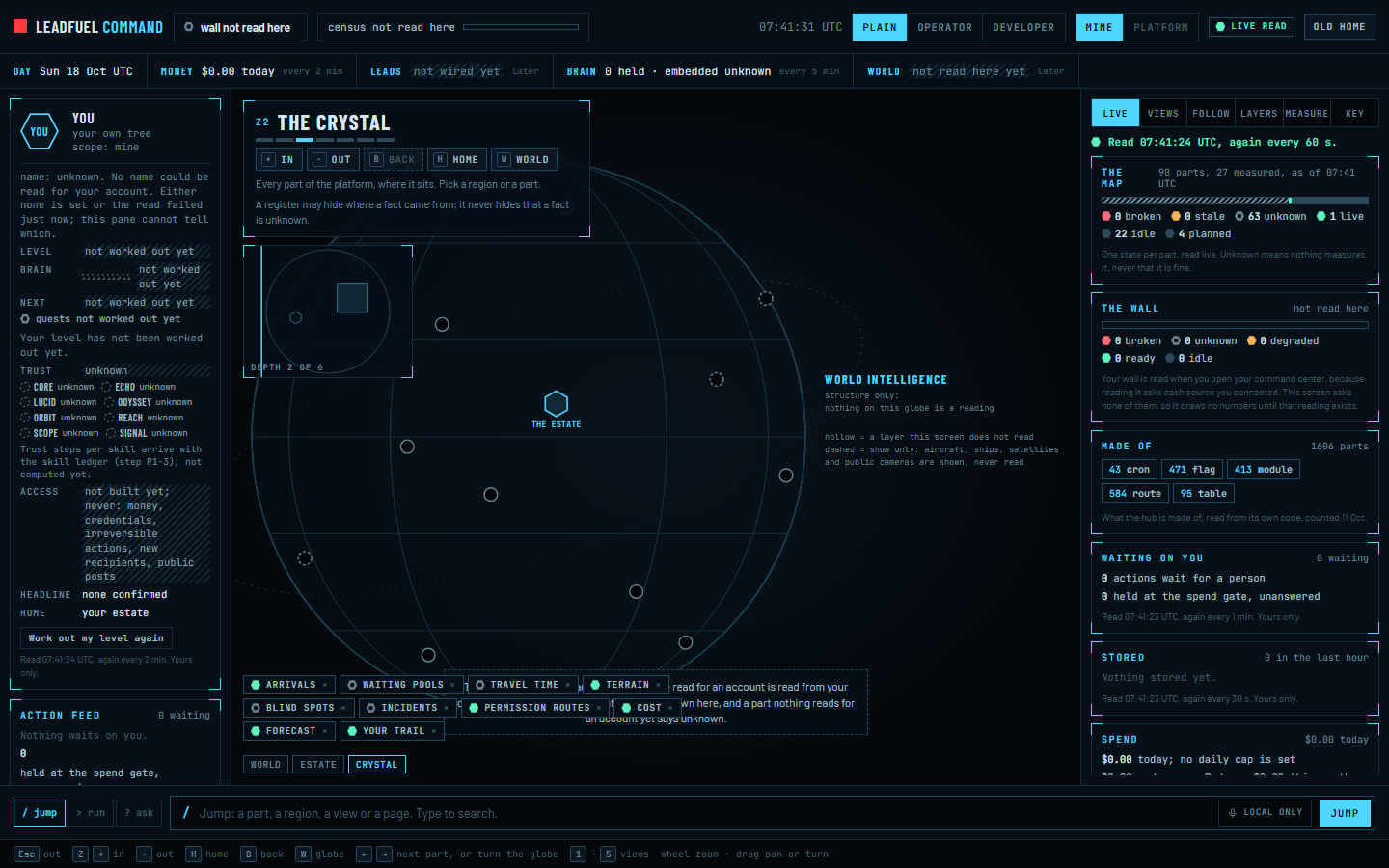The image size is (1389, 868).
Task: Click the Old Home button
Action: tap(1340, 27)
